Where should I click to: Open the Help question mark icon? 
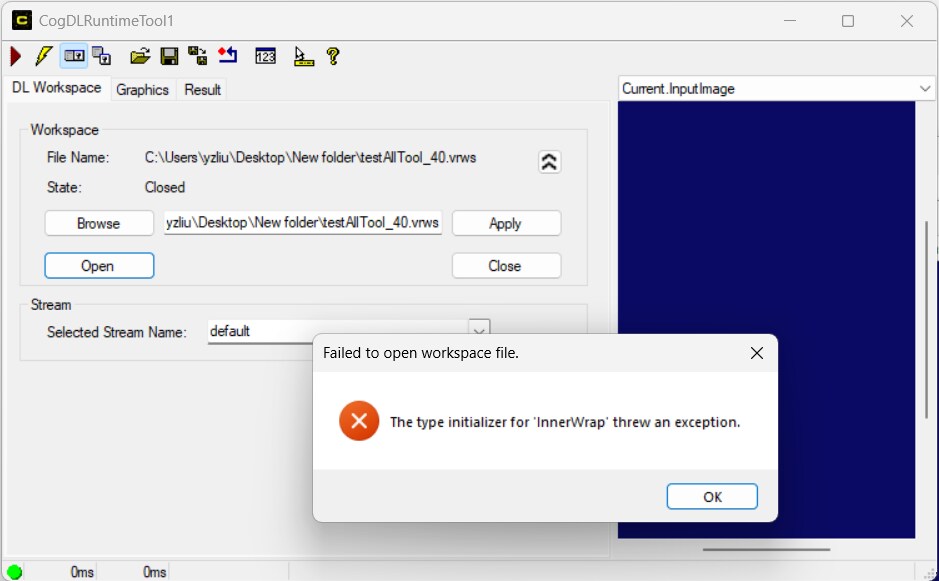click(332, 56)
